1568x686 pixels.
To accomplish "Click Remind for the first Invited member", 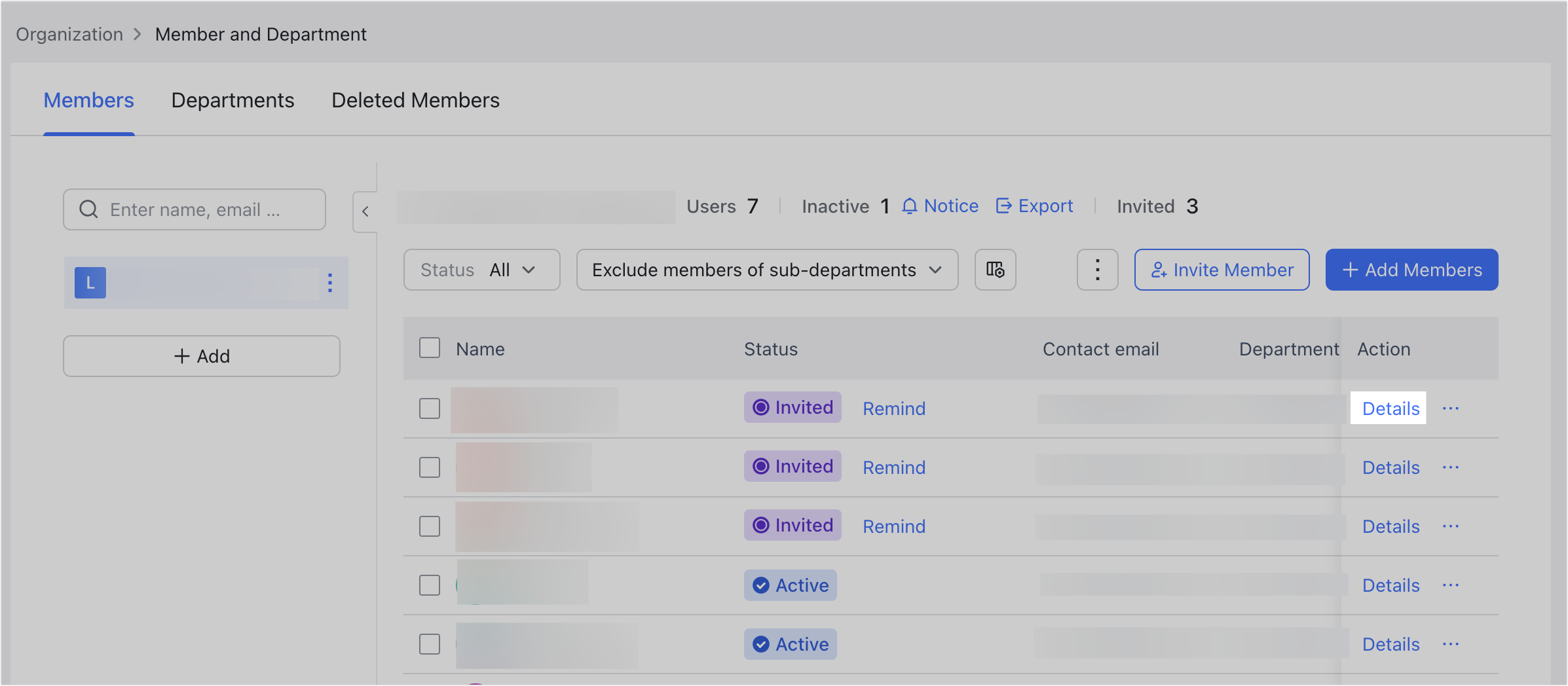I will (x=894, y=408).
